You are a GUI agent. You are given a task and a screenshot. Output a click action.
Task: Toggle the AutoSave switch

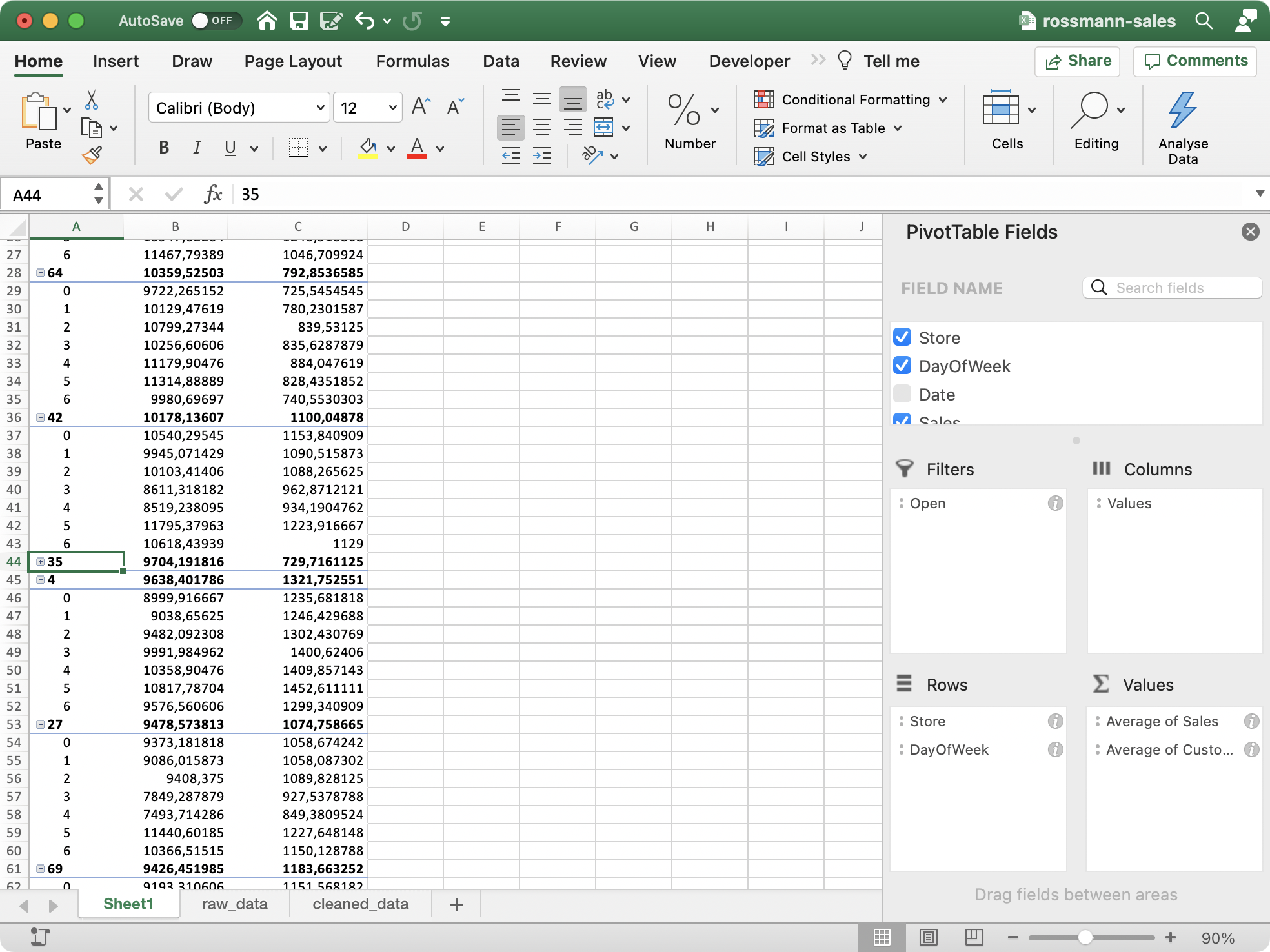tap(216, 21)
